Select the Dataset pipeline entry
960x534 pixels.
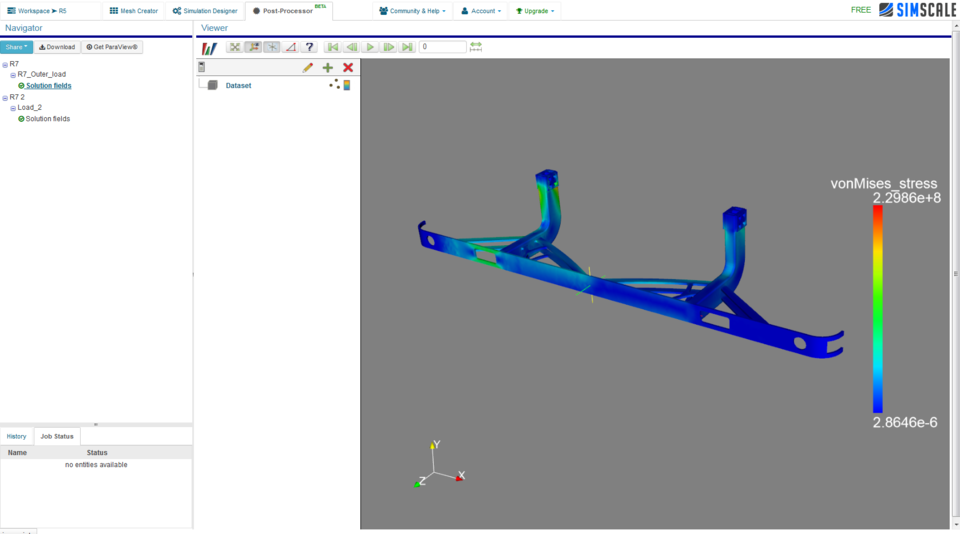238,86
